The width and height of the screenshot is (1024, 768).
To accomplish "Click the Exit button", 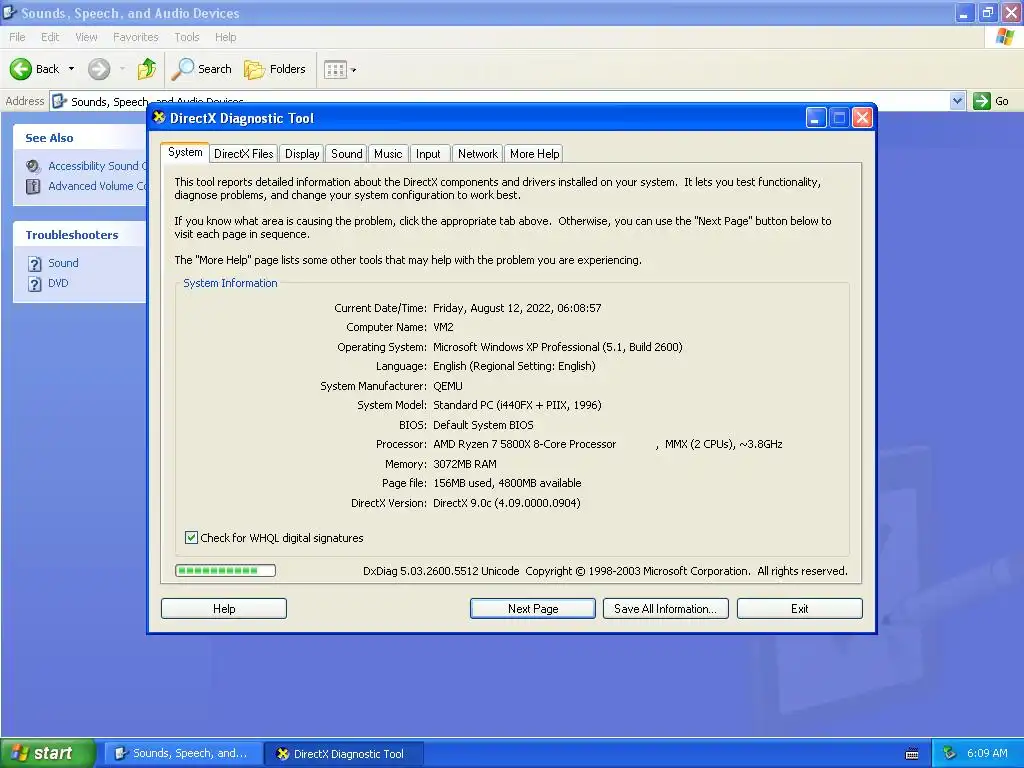I will [799, 609].
